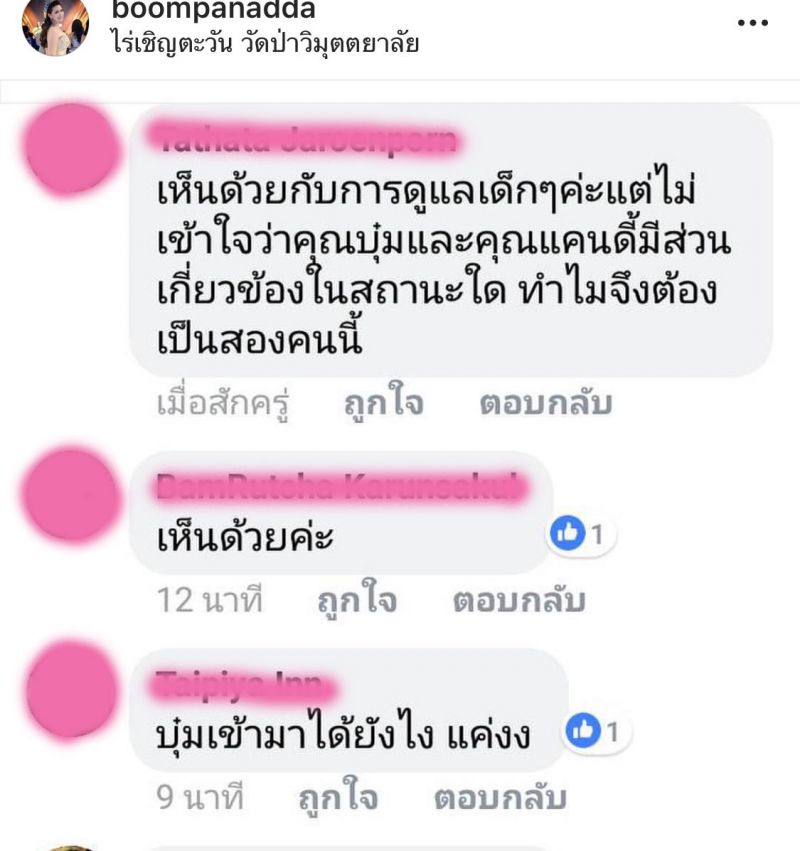This screenshot has height=851, width=800.
Task: Click the blue like icon on เห็นด้วยค่ะ
Action: [567, 533]
